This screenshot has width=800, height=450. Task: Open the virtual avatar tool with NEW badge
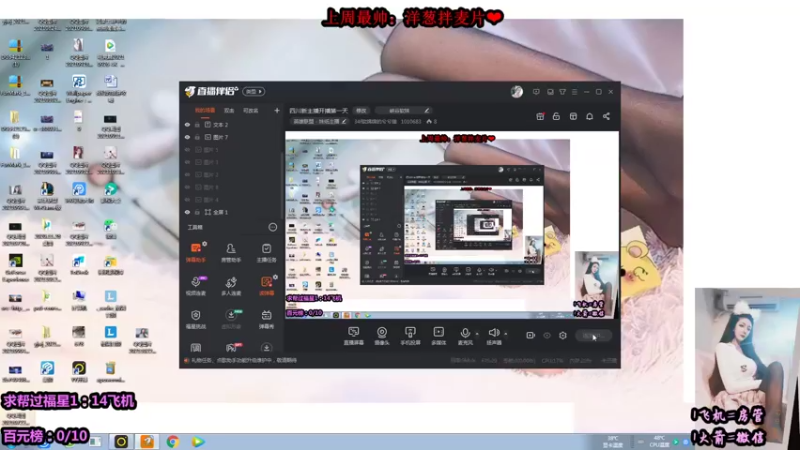click(x=231, y=318)
